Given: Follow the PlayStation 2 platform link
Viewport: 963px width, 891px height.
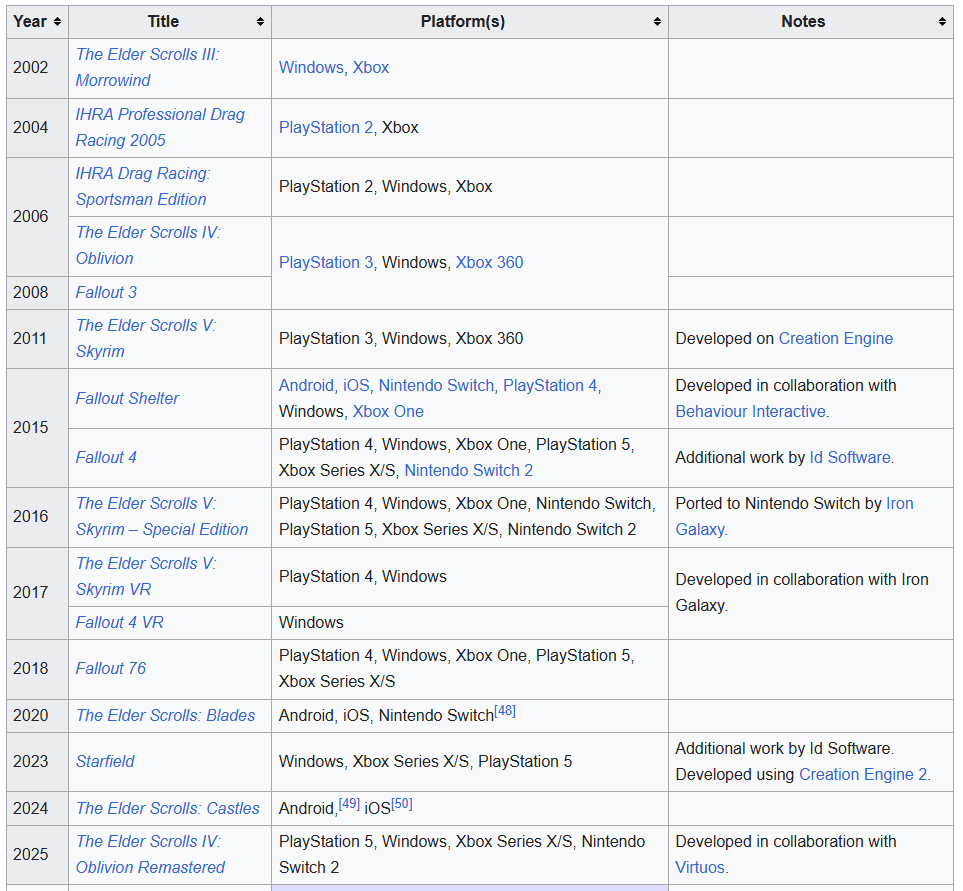Looking at the screenshot, I should click(326, 127).
